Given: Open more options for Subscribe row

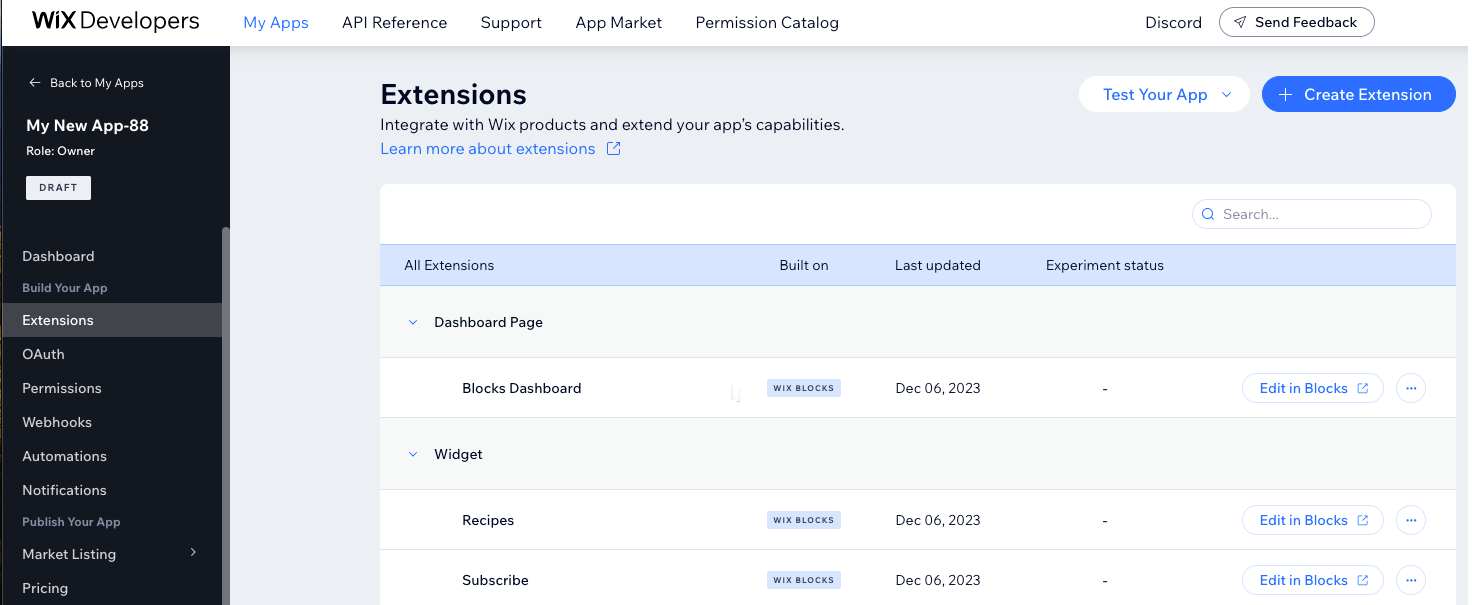Looking at the screenshot, I should [x=1411, y=580].
